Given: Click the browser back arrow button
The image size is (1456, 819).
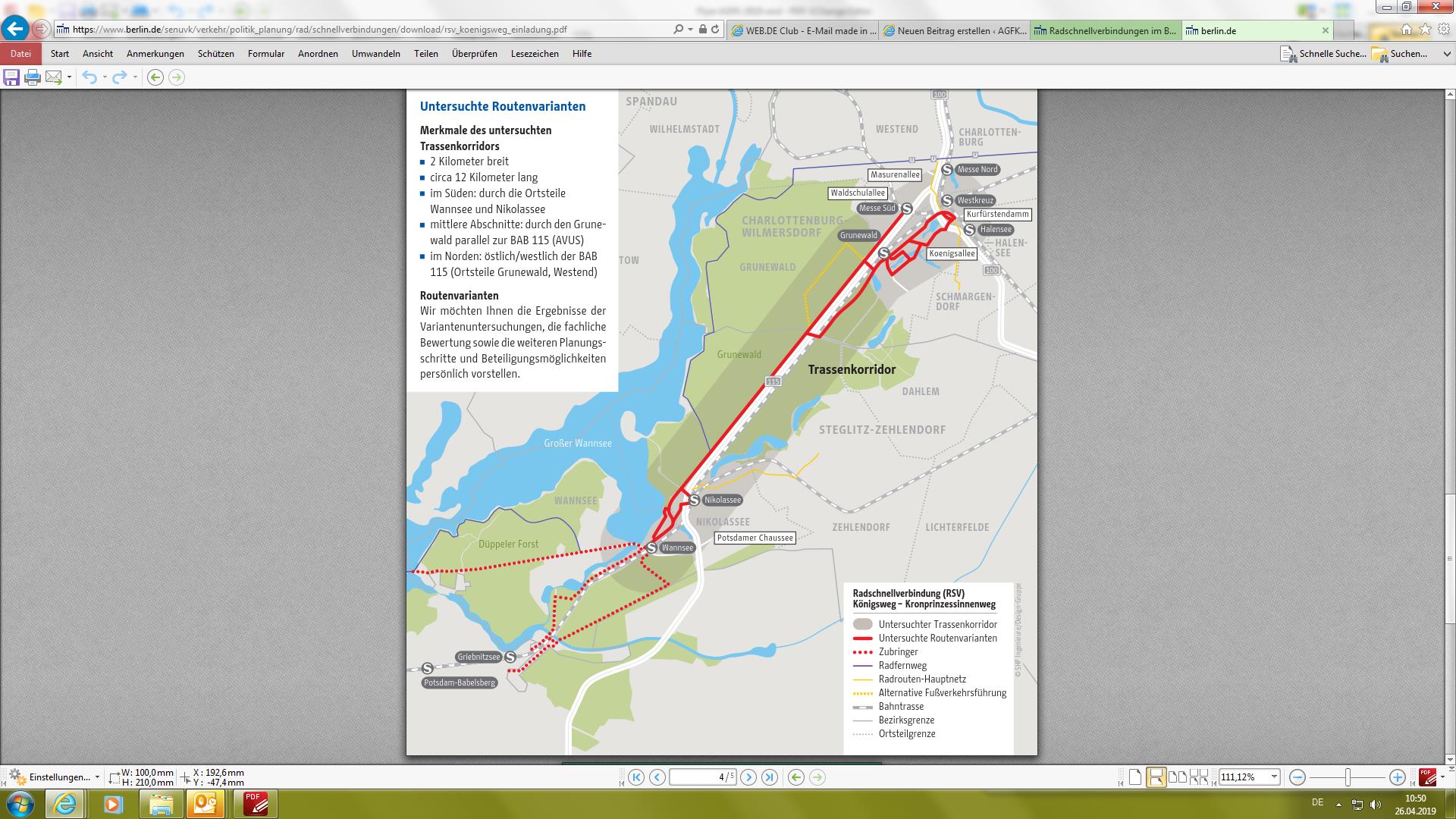Looking at the screenshot, I should (x=14, y=30).
